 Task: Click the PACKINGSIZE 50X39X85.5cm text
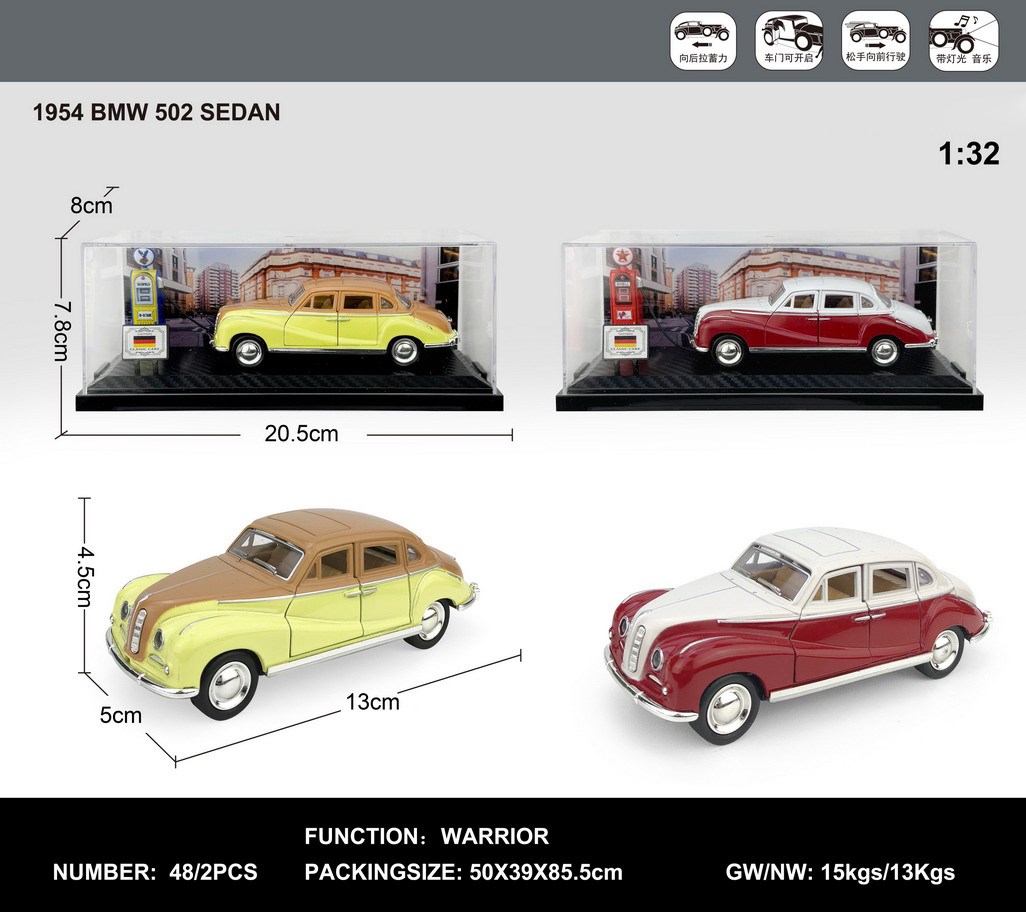click(463, 872)
